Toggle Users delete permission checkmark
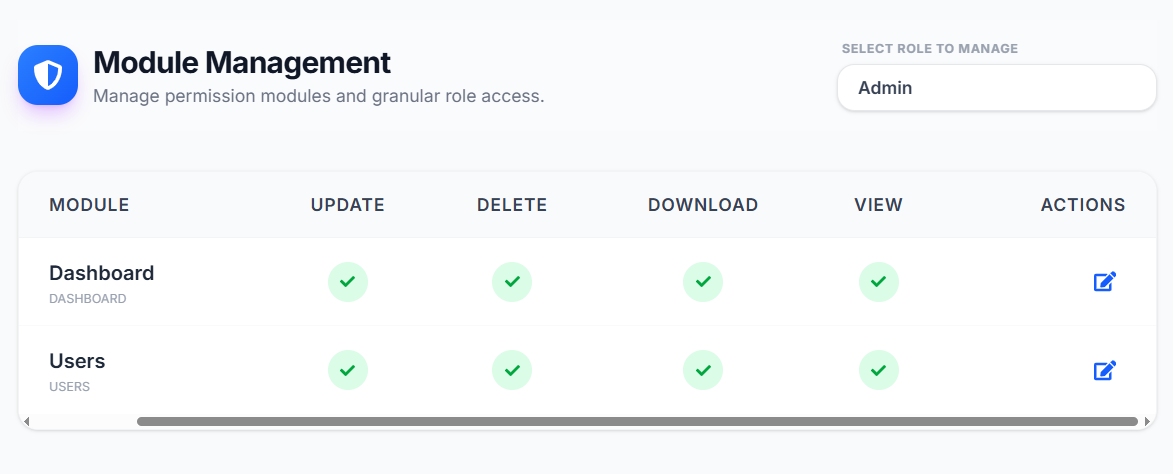This screenshot has height=474, width=1173. pos(512,370)
